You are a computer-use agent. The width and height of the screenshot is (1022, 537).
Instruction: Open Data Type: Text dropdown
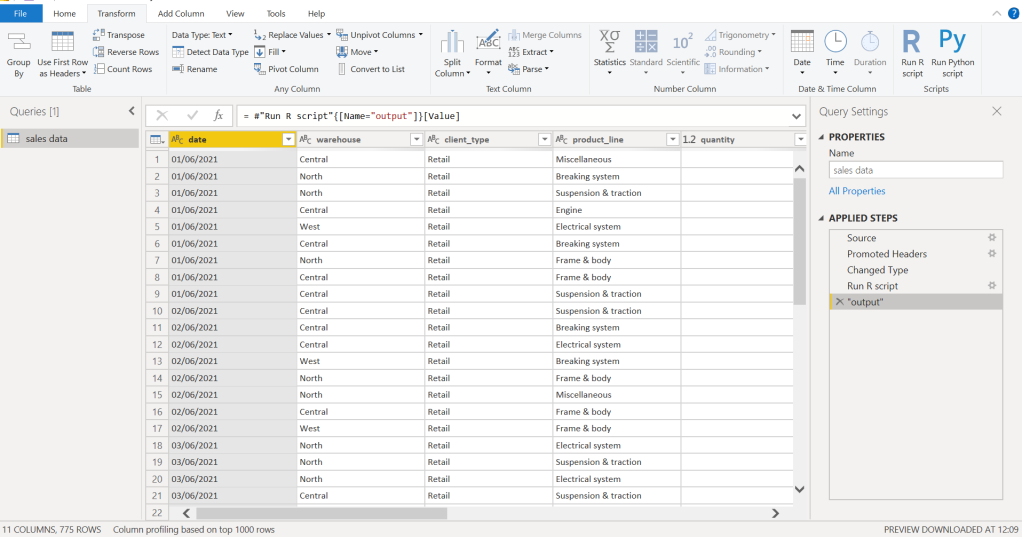click(202, 35)
